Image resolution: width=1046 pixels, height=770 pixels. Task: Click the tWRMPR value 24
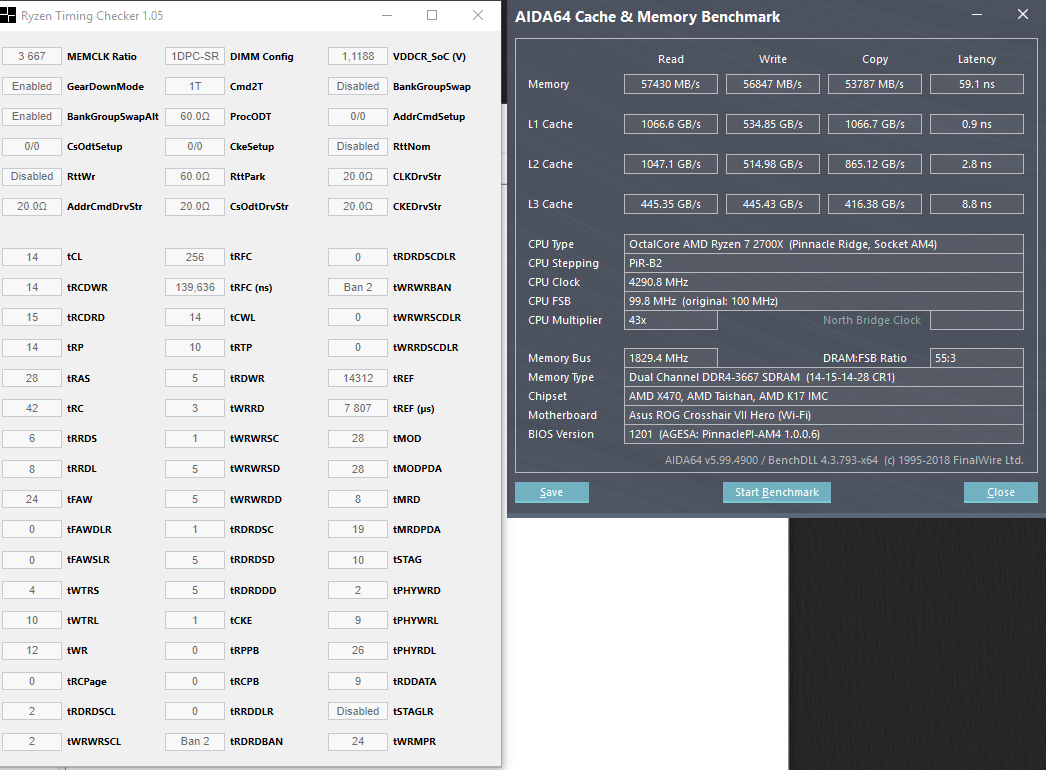[x=358, y=741]
